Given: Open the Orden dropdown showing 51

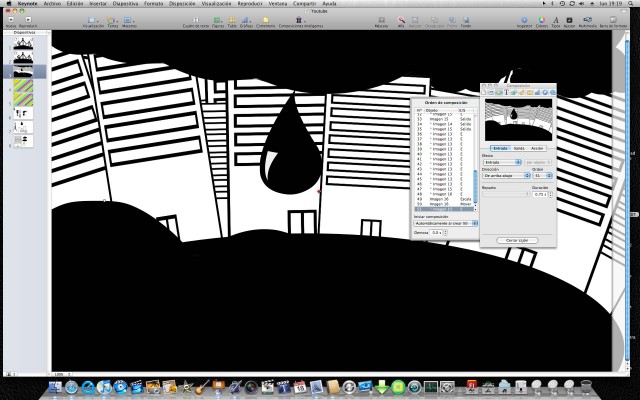Looking at the screenshot, I should (542, 176).
